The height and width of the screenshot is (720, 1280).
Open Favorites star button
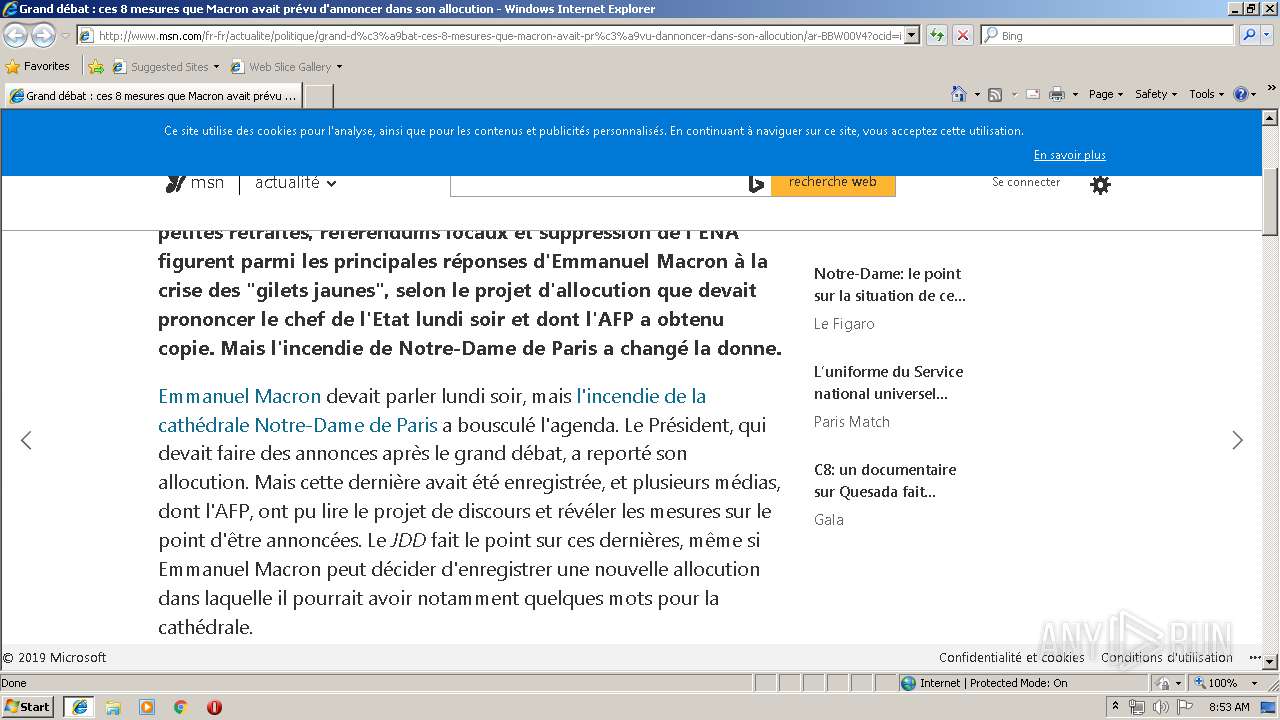38,66
